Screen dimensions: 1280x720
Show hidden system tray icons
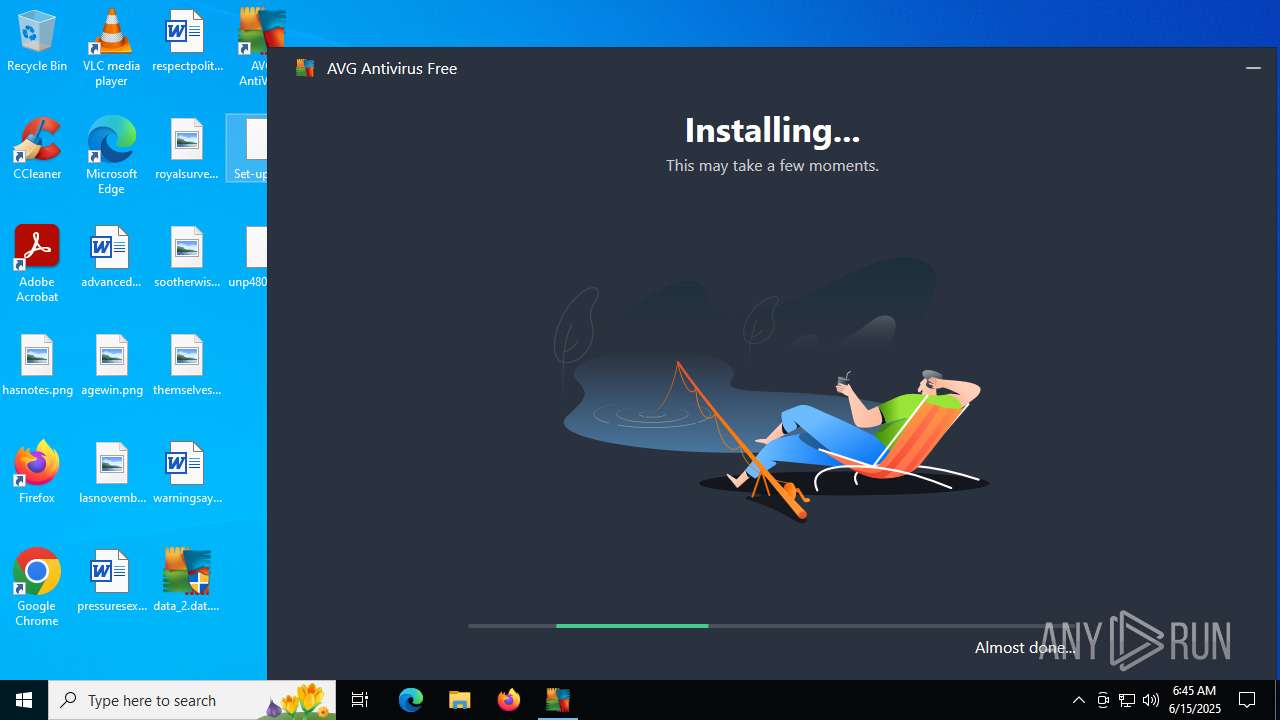coord(1078,700)
